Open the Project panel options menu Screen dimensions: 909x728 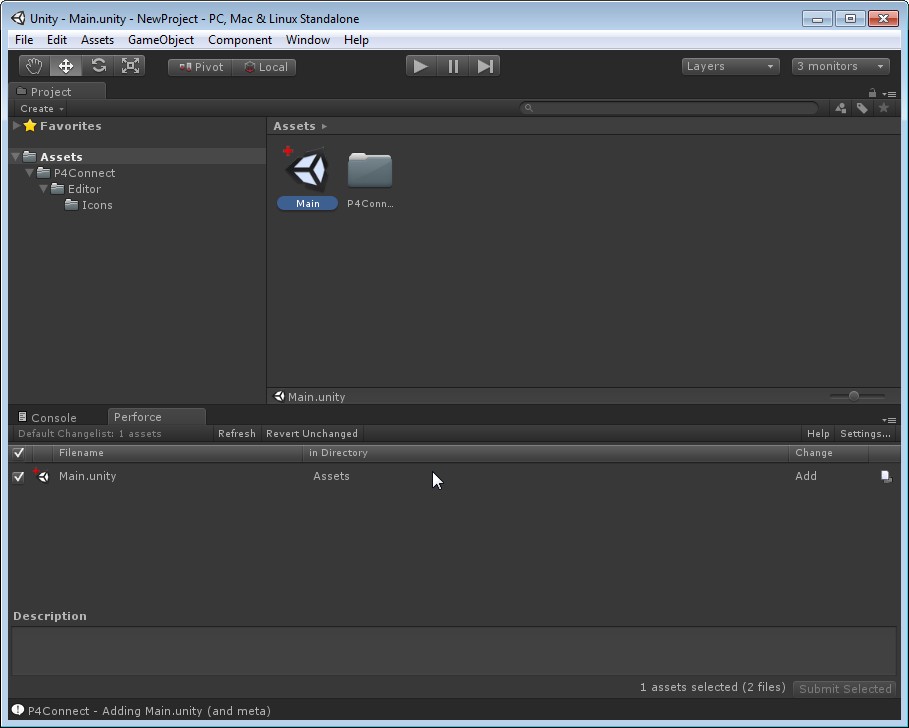[x=889, y=94]
